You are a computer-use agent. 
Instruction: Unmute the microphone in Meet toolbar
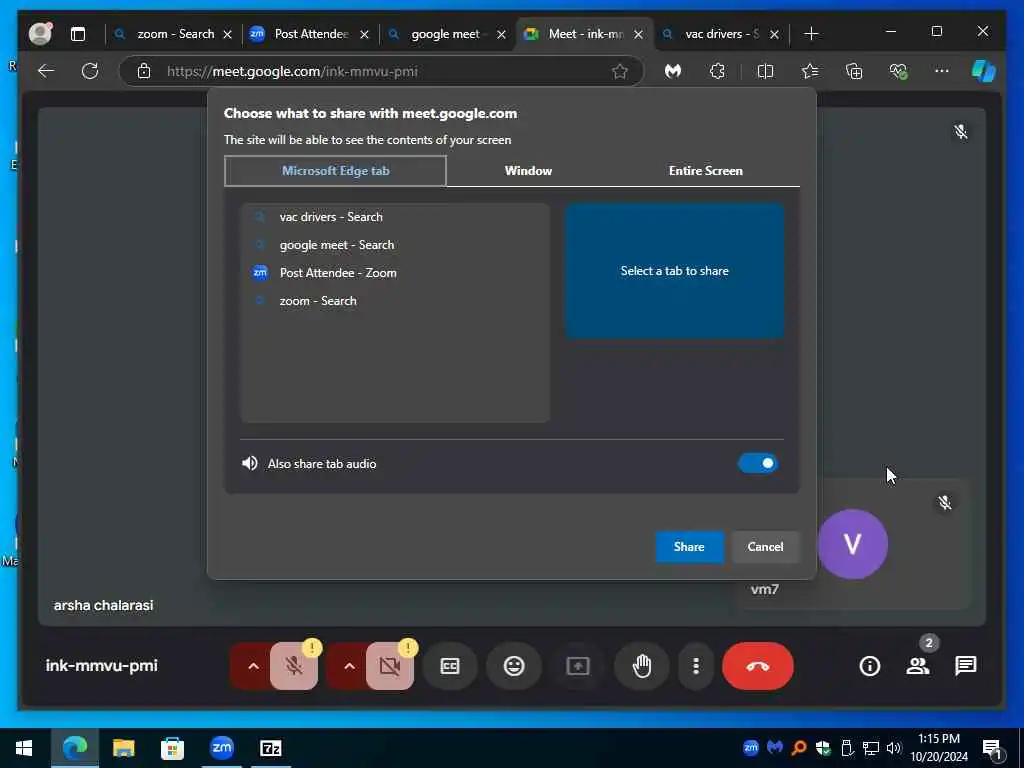click(x=294, y=666)
